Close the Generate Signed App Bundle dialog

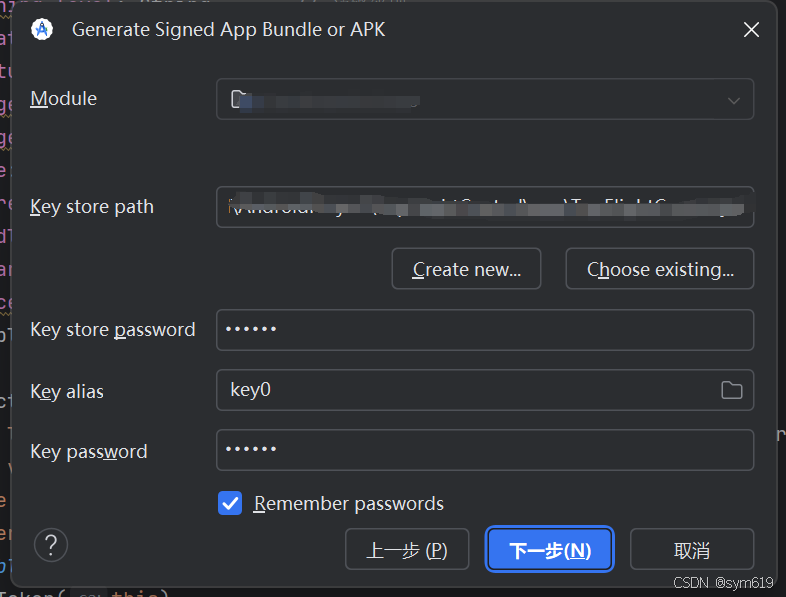pyautogui.click(x=751, y=30)
